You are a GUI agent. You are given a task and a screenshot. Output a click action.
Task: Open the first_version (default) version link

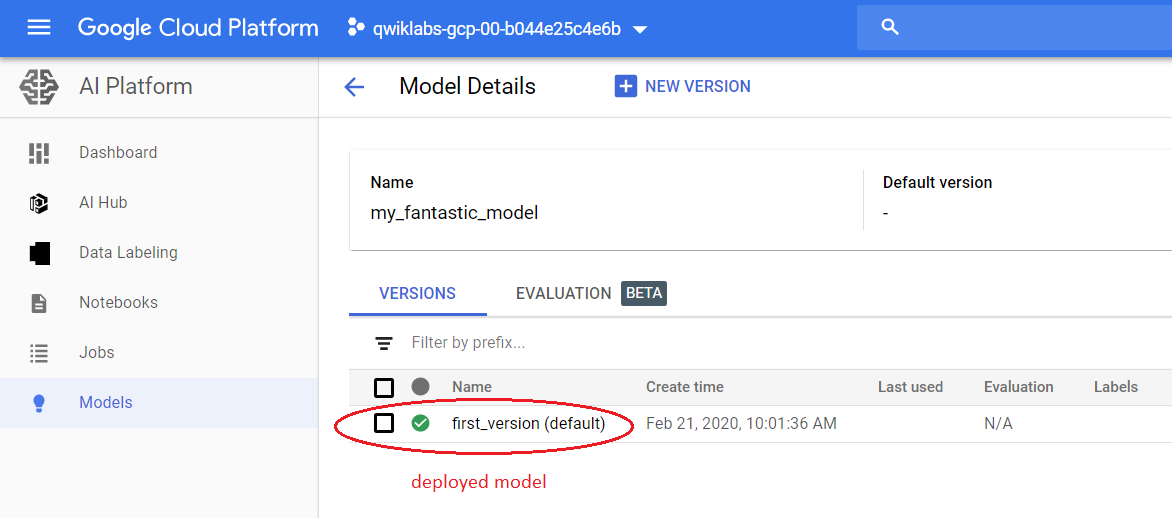[528, 424]
